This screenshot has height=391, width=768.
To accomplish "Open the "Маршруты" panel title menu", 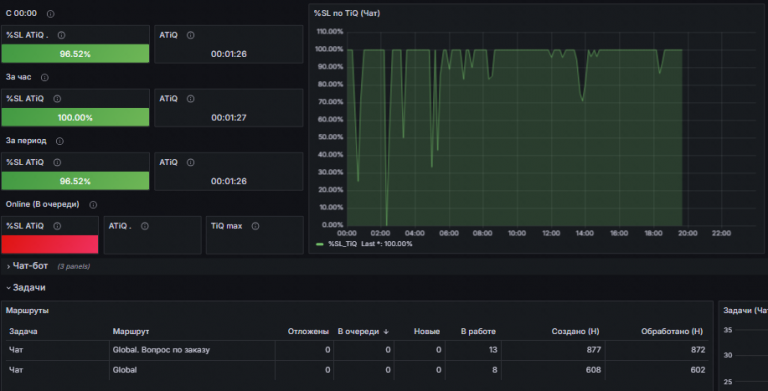I will (27, 311).
